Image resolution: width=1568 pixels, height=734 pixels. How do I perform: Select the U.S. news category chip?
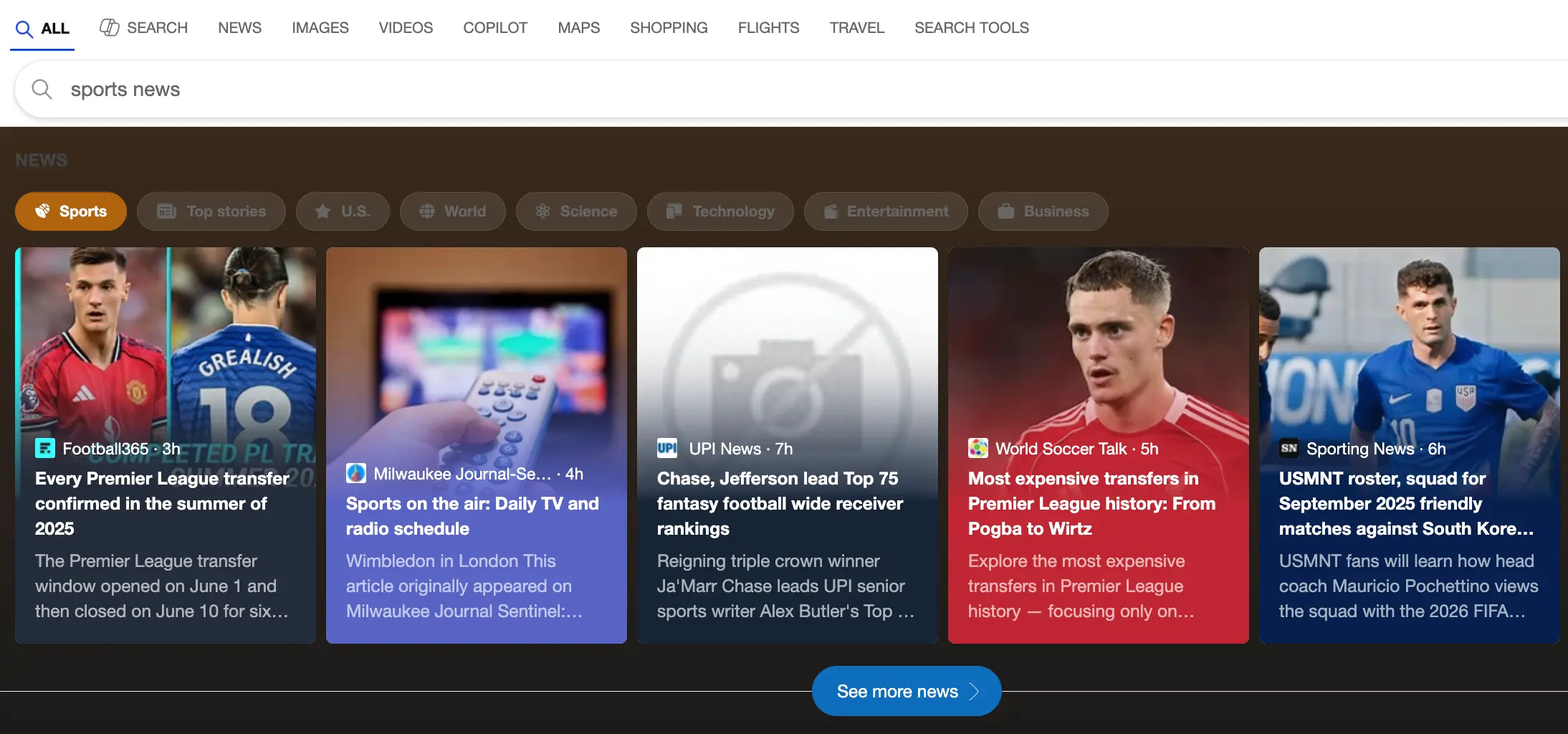pyautogui.click(x=343, y=211)
